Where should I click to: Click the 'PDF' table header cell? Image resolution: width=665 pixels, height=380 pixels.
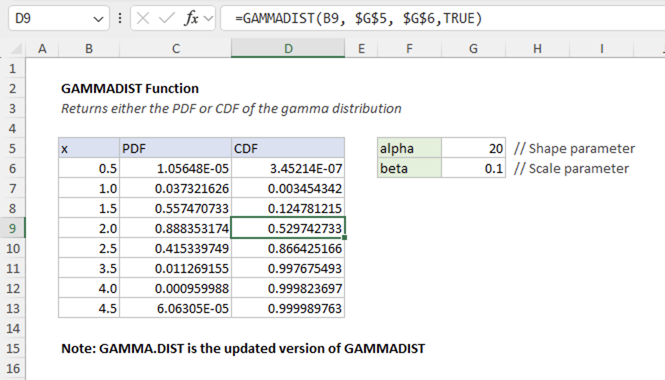coord(176,148)
